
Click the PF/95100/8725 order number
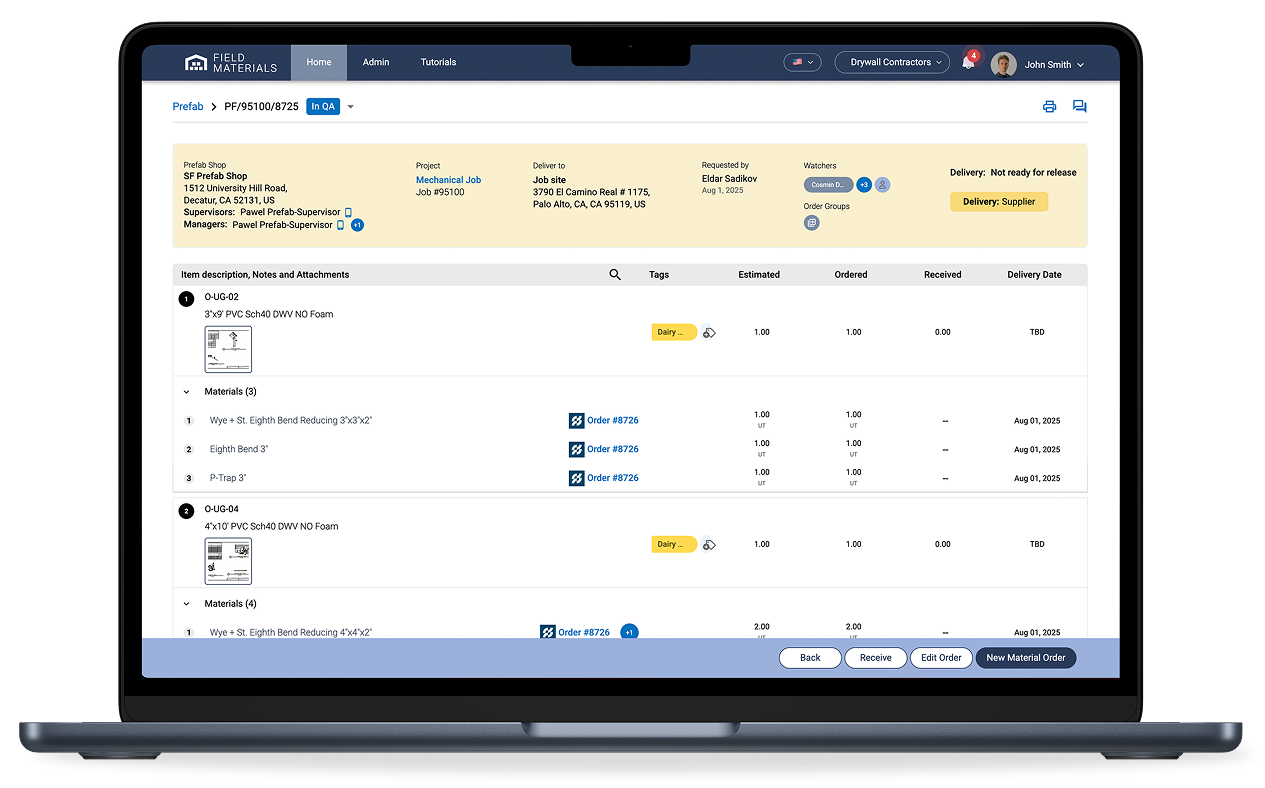click(261, 107)
